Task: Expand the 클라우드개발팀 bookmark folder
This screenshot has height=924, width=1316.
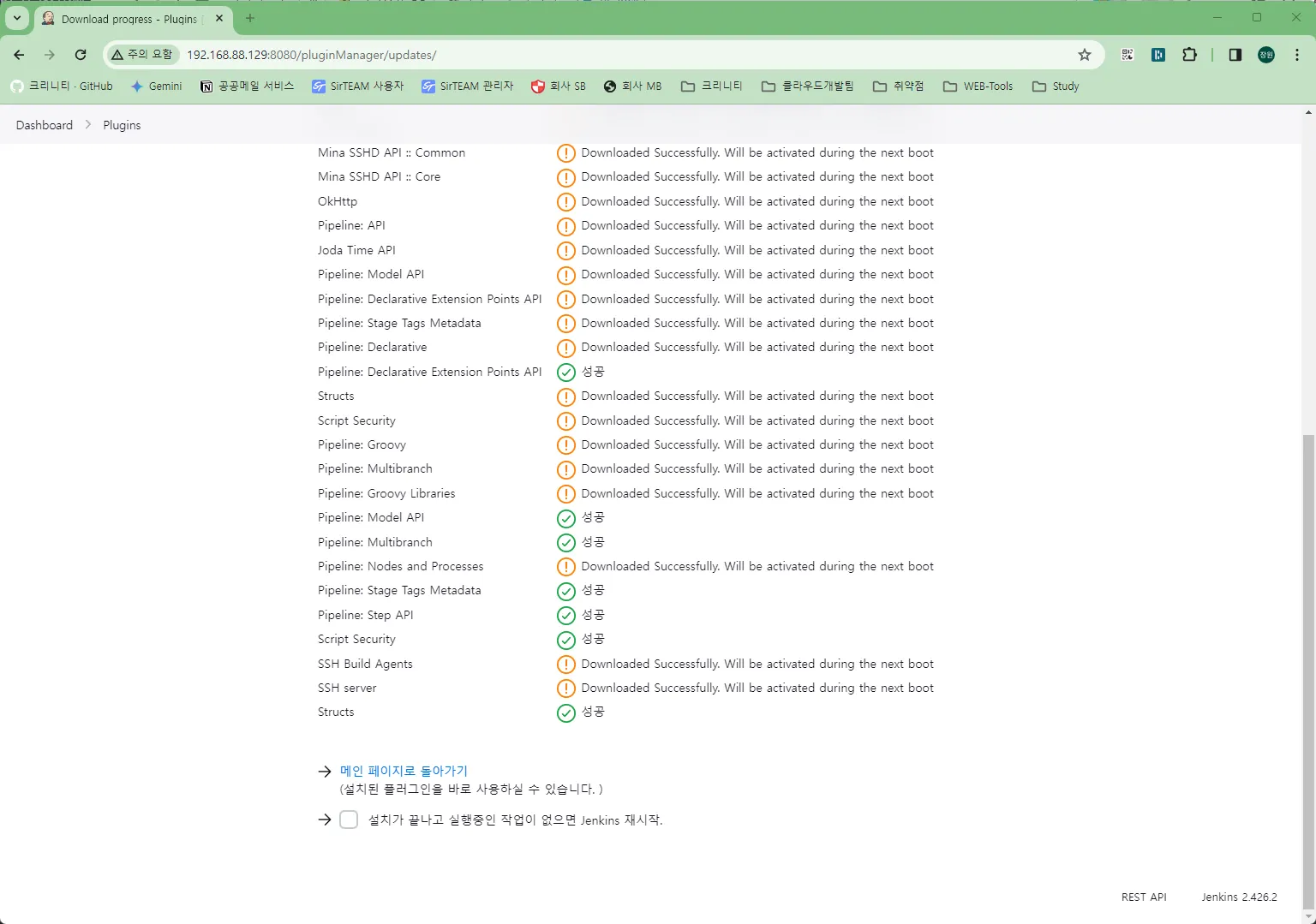Action: (808, 86)
